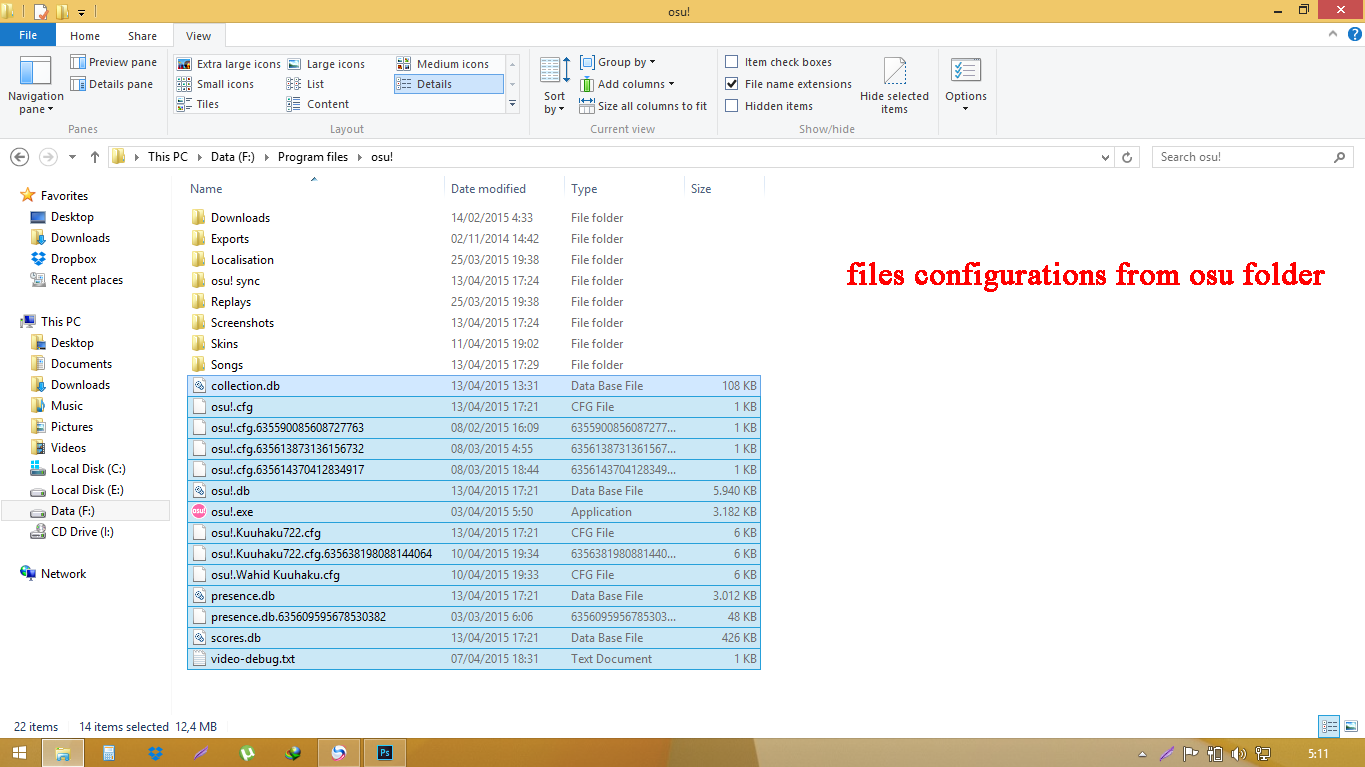Go back to previous folder
Screen dimensions: 1365x767
pos(19,157)
